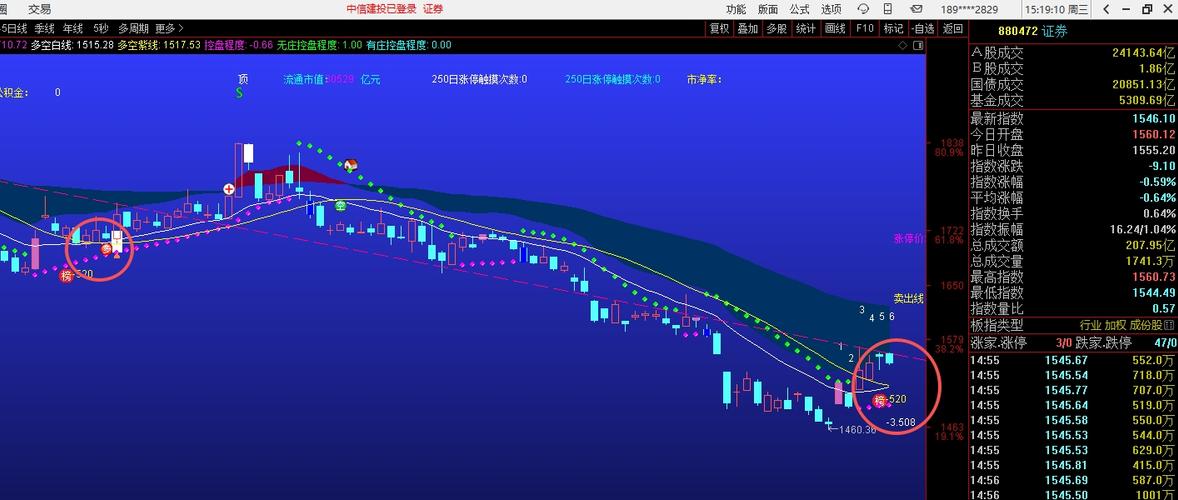This screenshot has height=500, width=1178.
Task: Open the 功能 menu
Action: (735, 9)
